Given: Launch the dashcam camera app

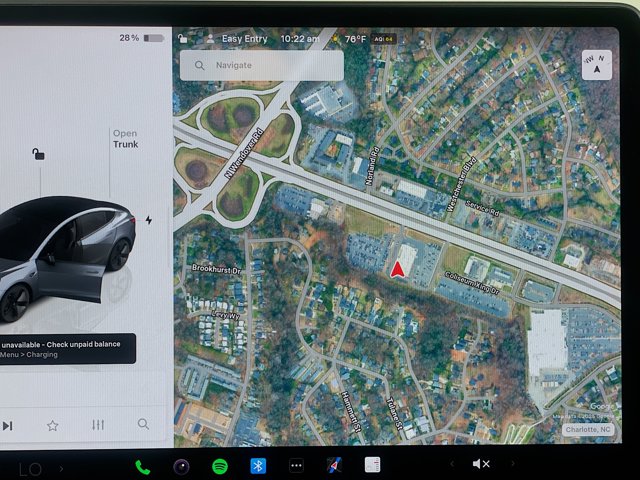Looking at the screenshot, I should (x=181, y=466).
